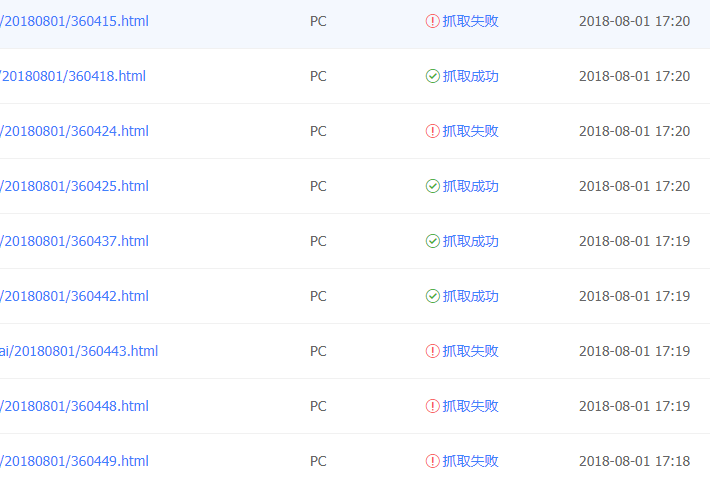Click the red warning icon in 360424.html row
The width and height of the screenshot is (710, 478).
click(432, 131)
